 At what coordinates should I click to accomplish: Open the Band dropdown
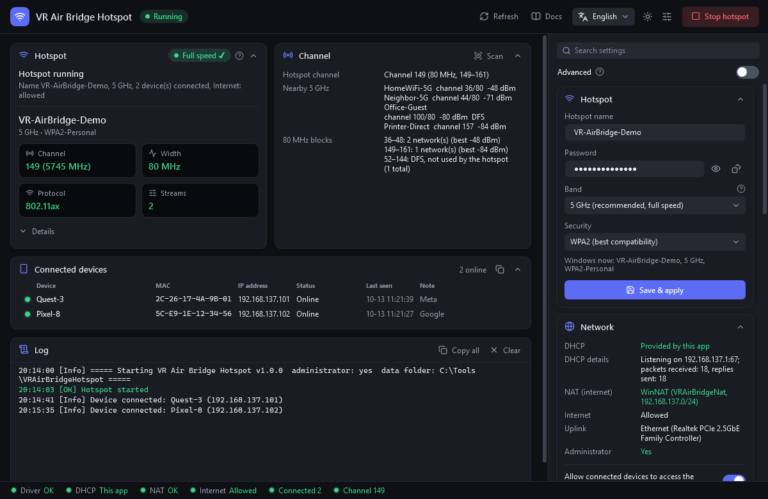(x=654, y=205)
